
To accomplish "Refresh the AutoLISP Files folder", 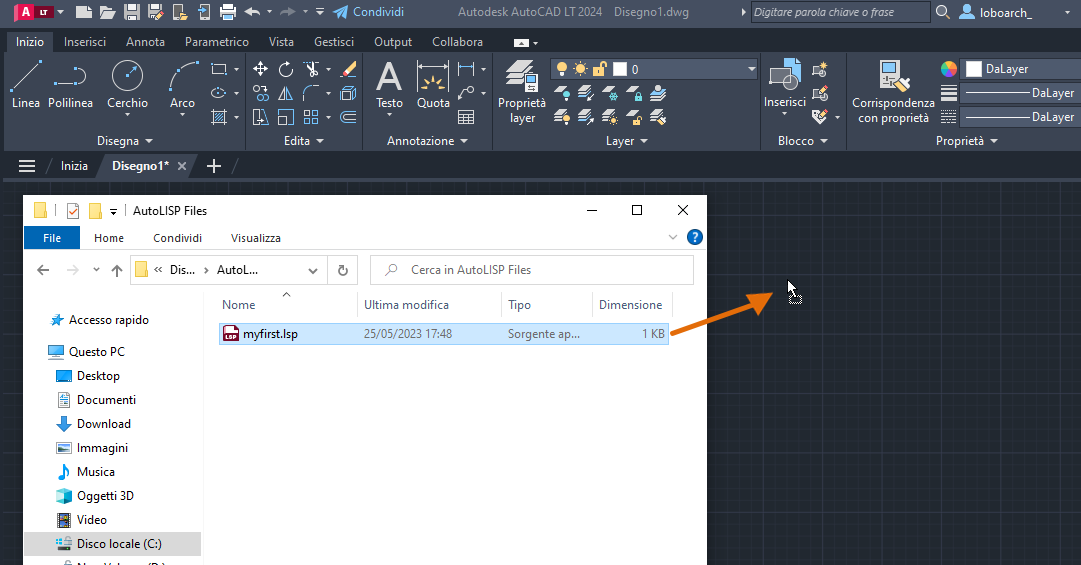I will [x=343, y=270].
